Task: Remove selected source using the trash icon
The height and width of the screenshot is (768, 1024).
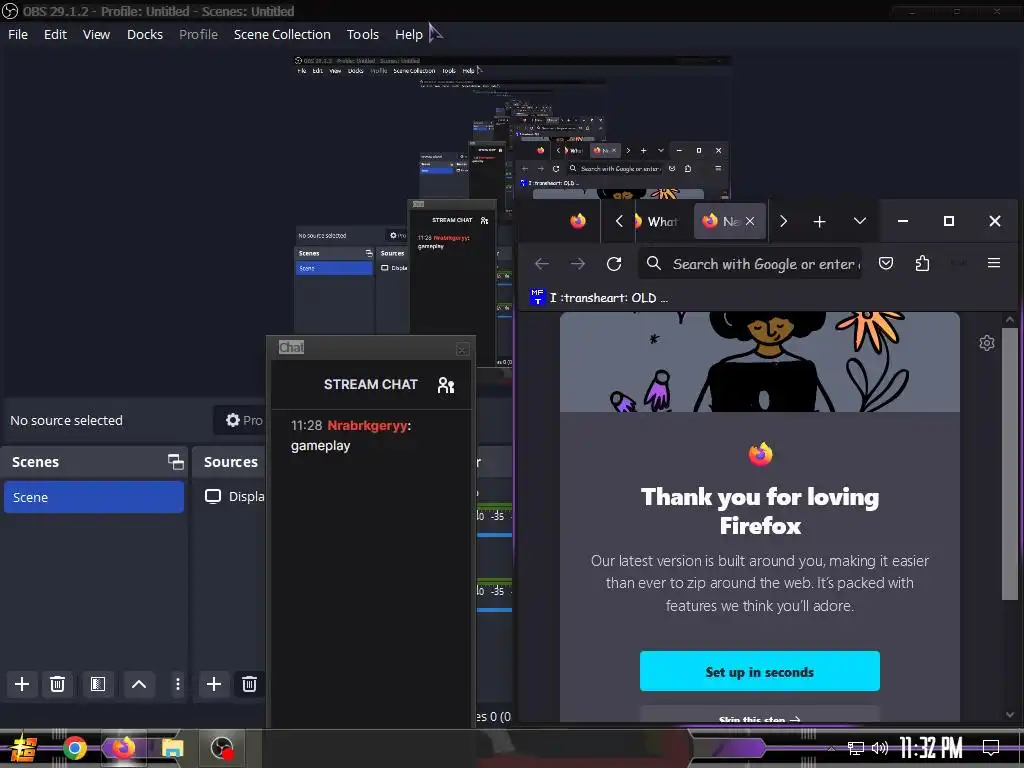Action: click(249, 684)
